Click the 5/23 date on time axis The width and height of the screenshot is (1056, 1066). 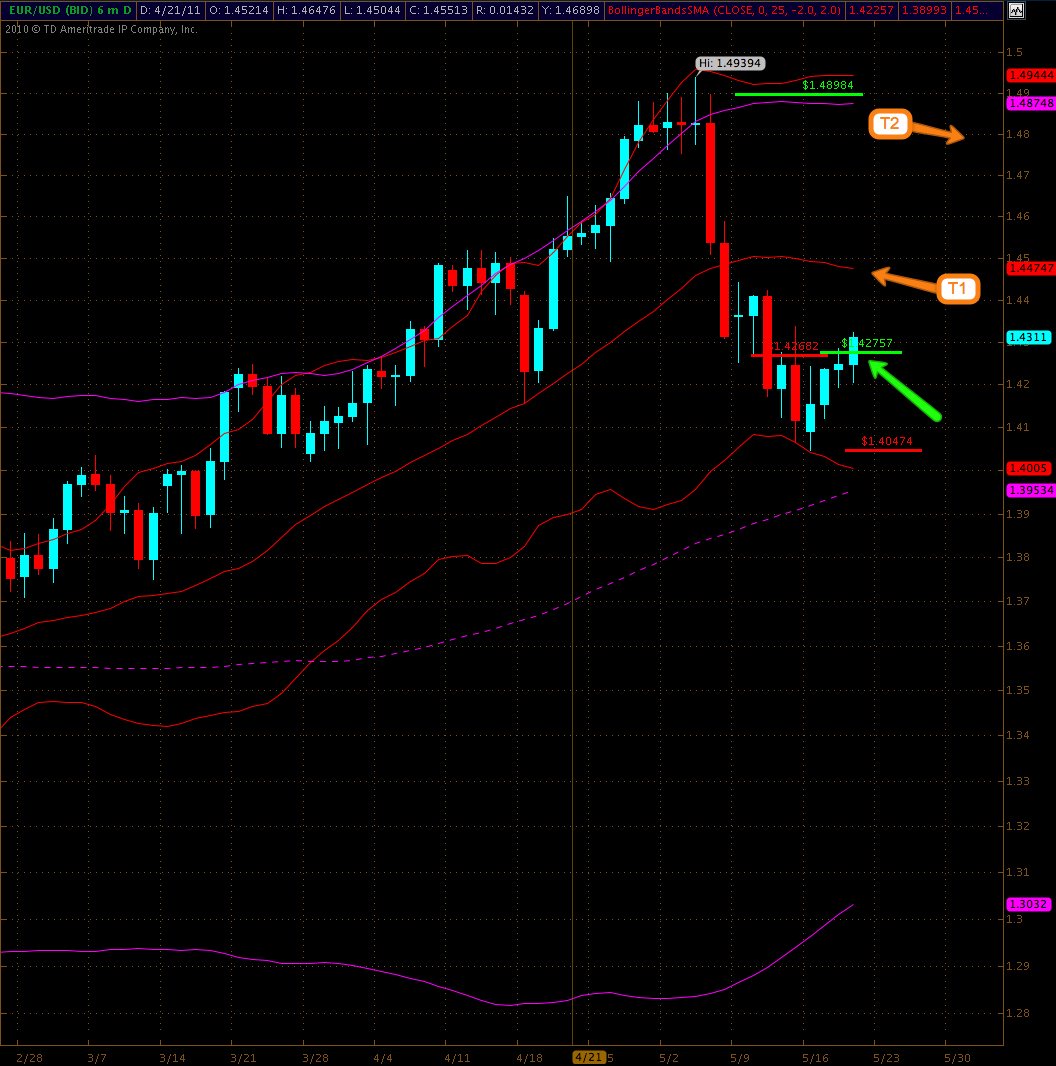tap(886, 1057)
